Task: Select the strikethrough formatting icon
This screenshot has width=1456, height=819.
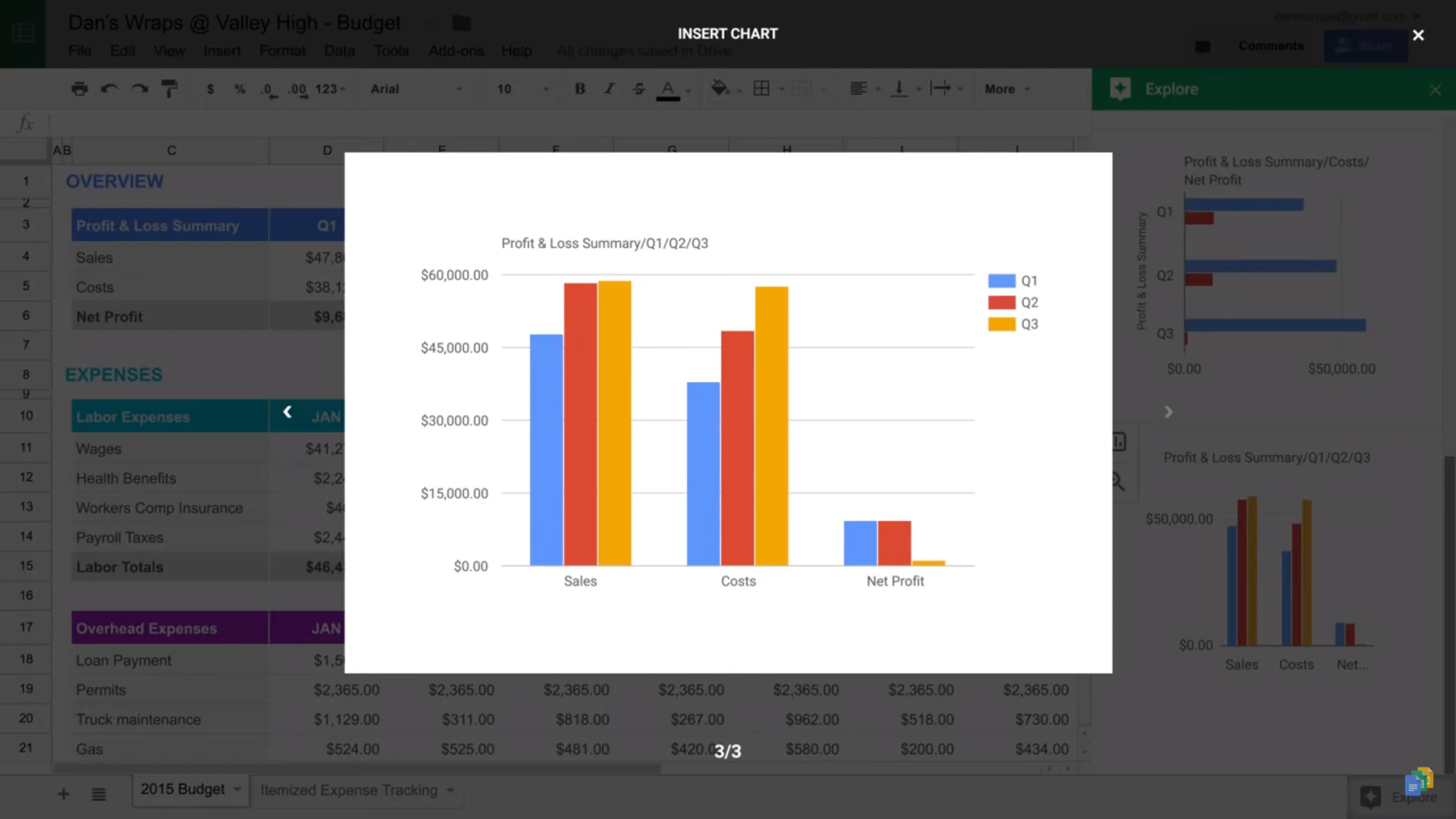Action: pos(639,89)
